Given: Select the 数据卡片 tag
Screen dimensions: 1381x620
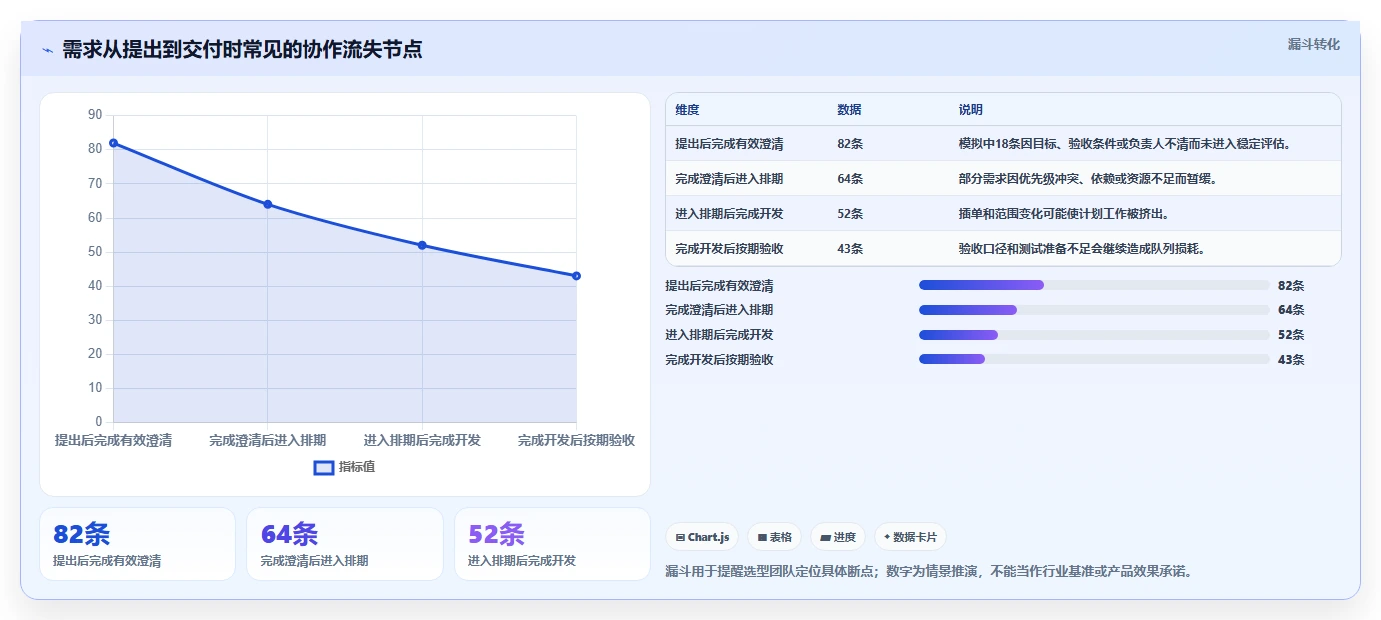Looking at the screenshot, I should tap(910, 537).
